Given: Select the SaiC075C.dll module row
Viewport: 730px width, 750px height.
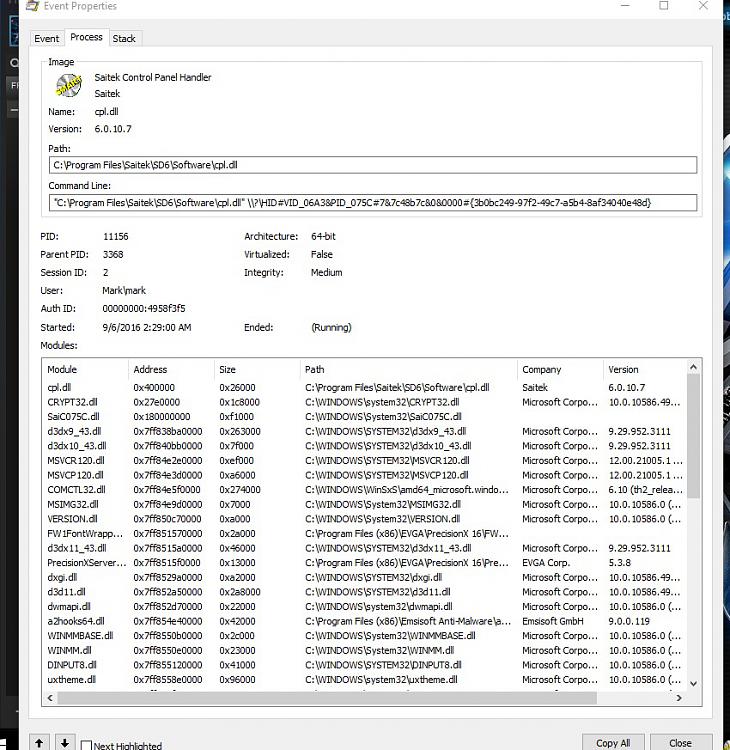Looking at the screenshot, I should tap(365, 417).
